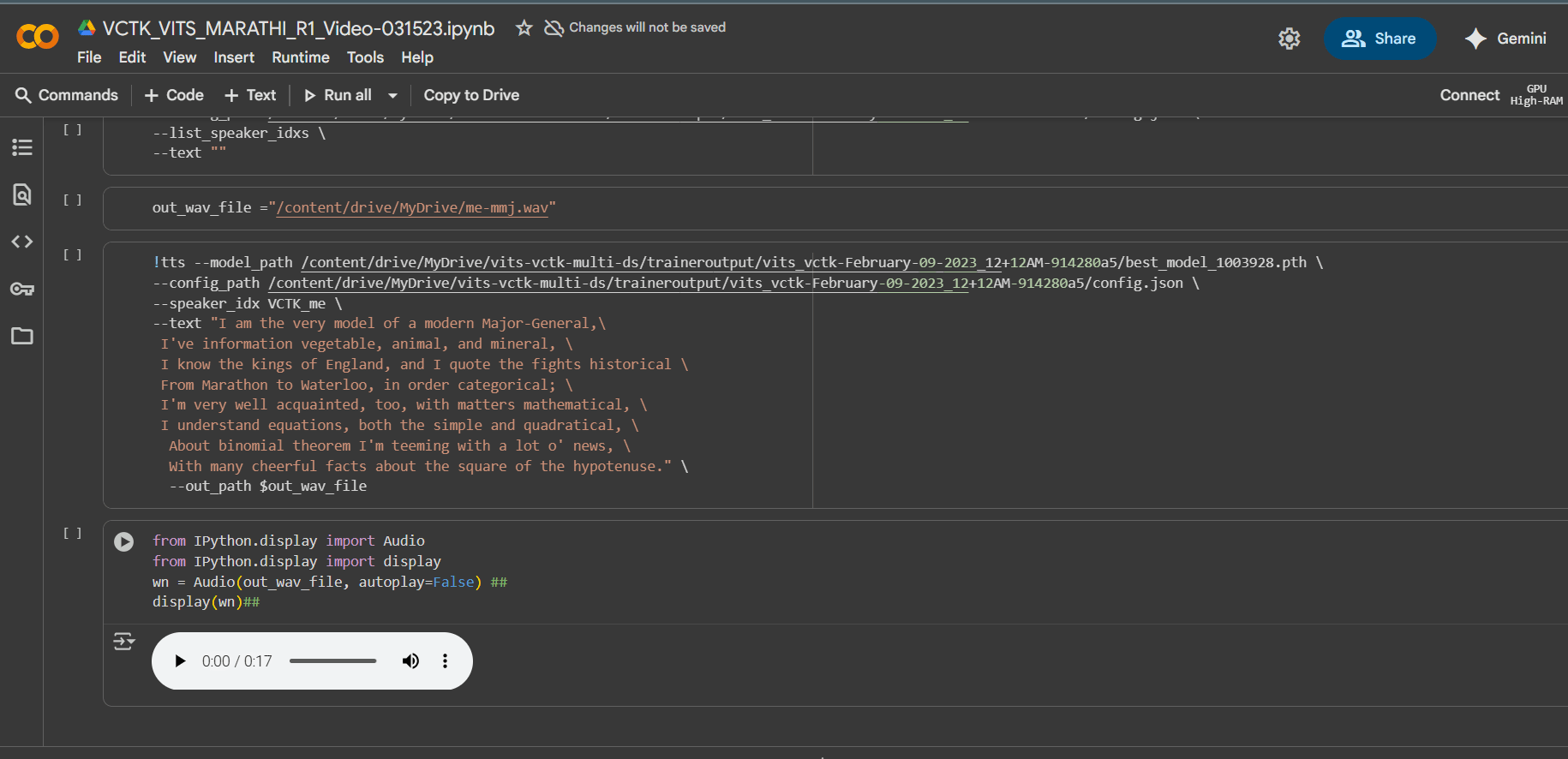Click the out_wav_file path code cell
Viewport: 1568px width, 759px height.
coord(685,208)
